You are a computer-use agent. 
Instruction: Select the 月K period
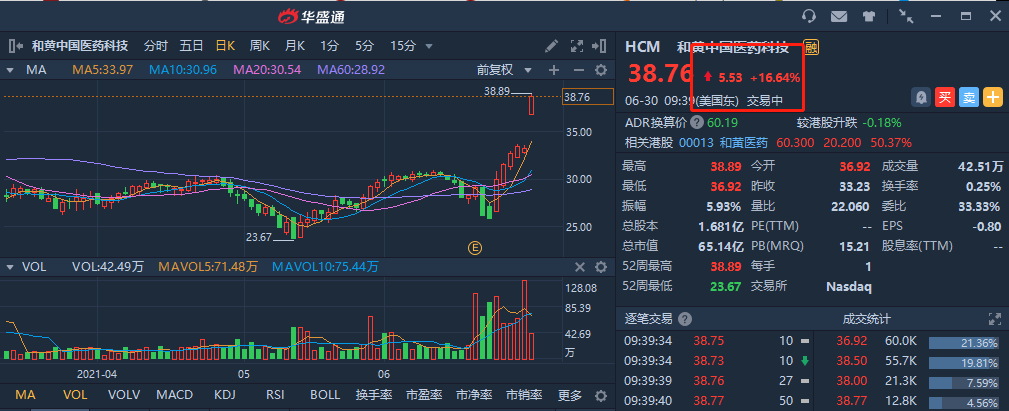[x=295, y=46]
